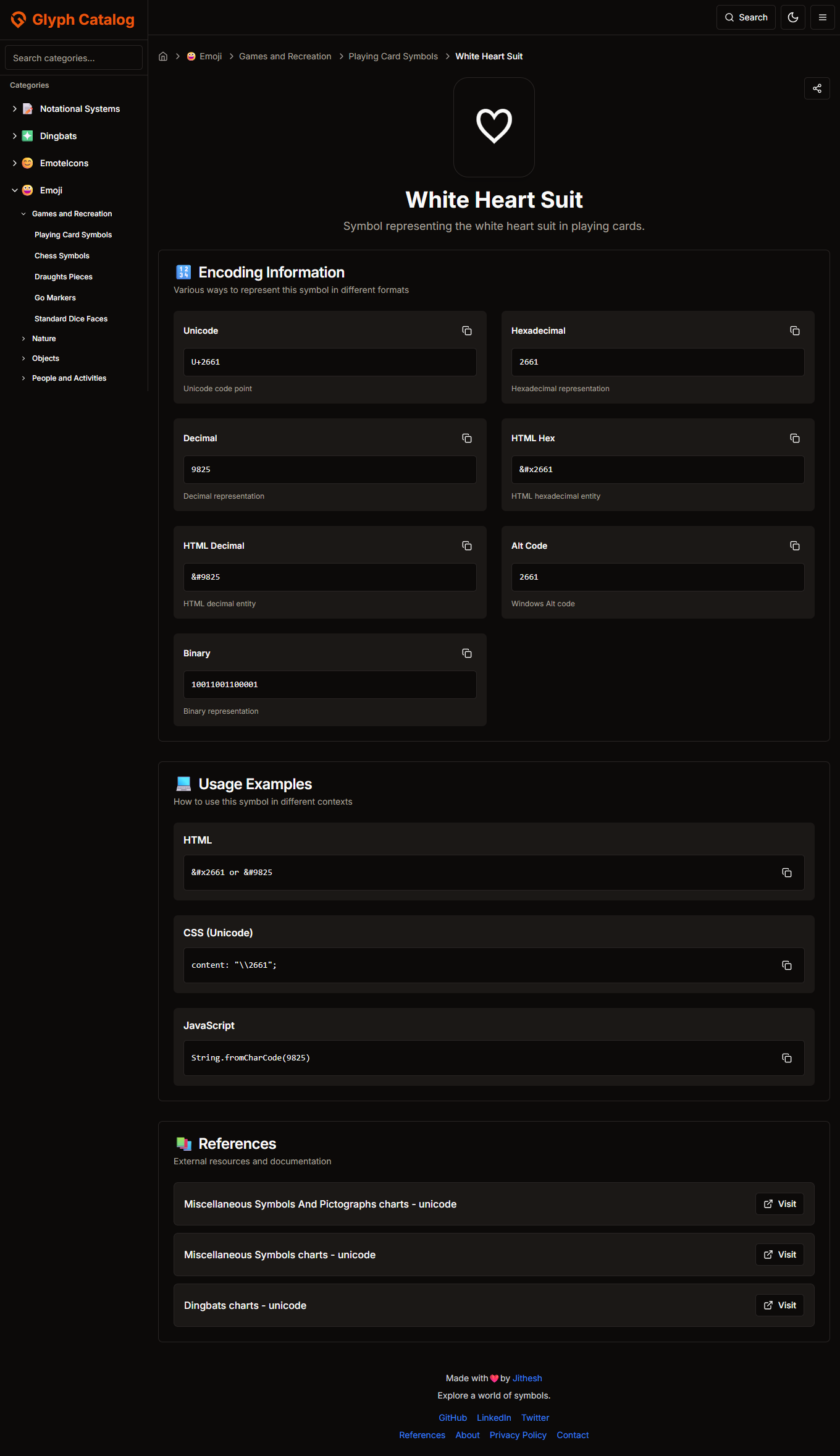Open Jithesh author link
840x1456 pixels.
527,1378
